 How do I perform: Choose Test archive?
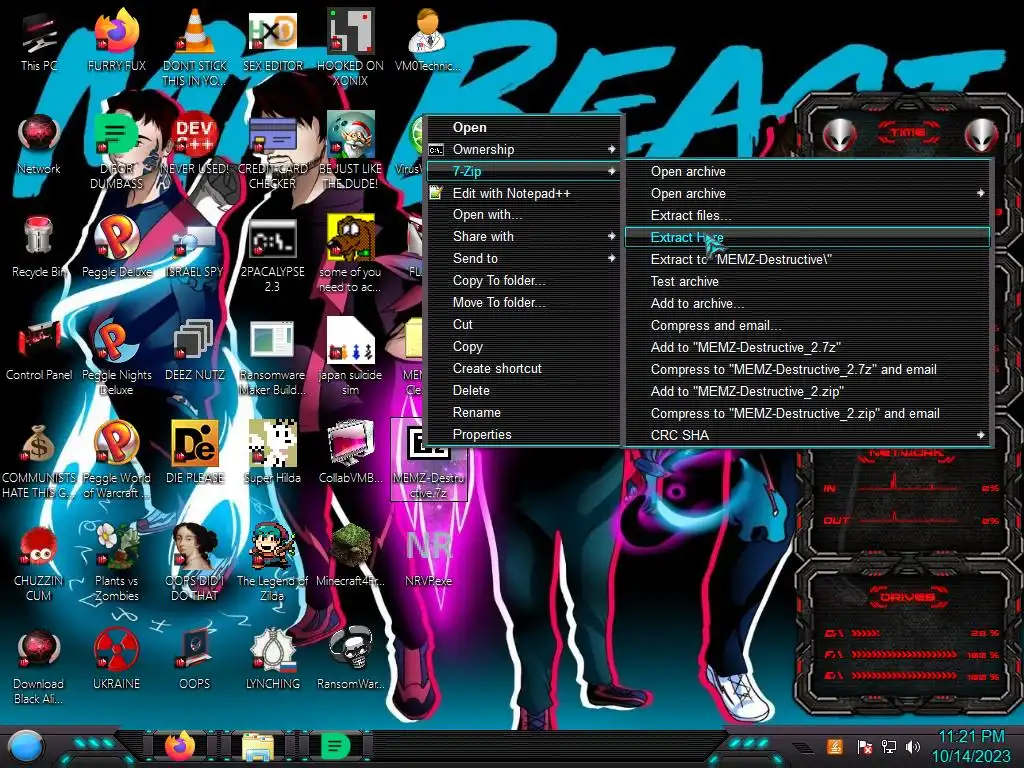tap(808, 281)
